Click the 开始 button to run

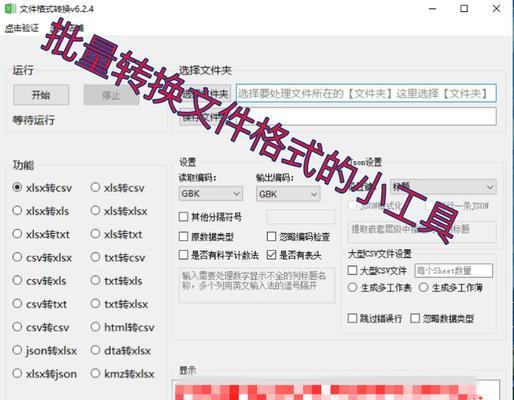pyautogui.click(x=41, y=95)
